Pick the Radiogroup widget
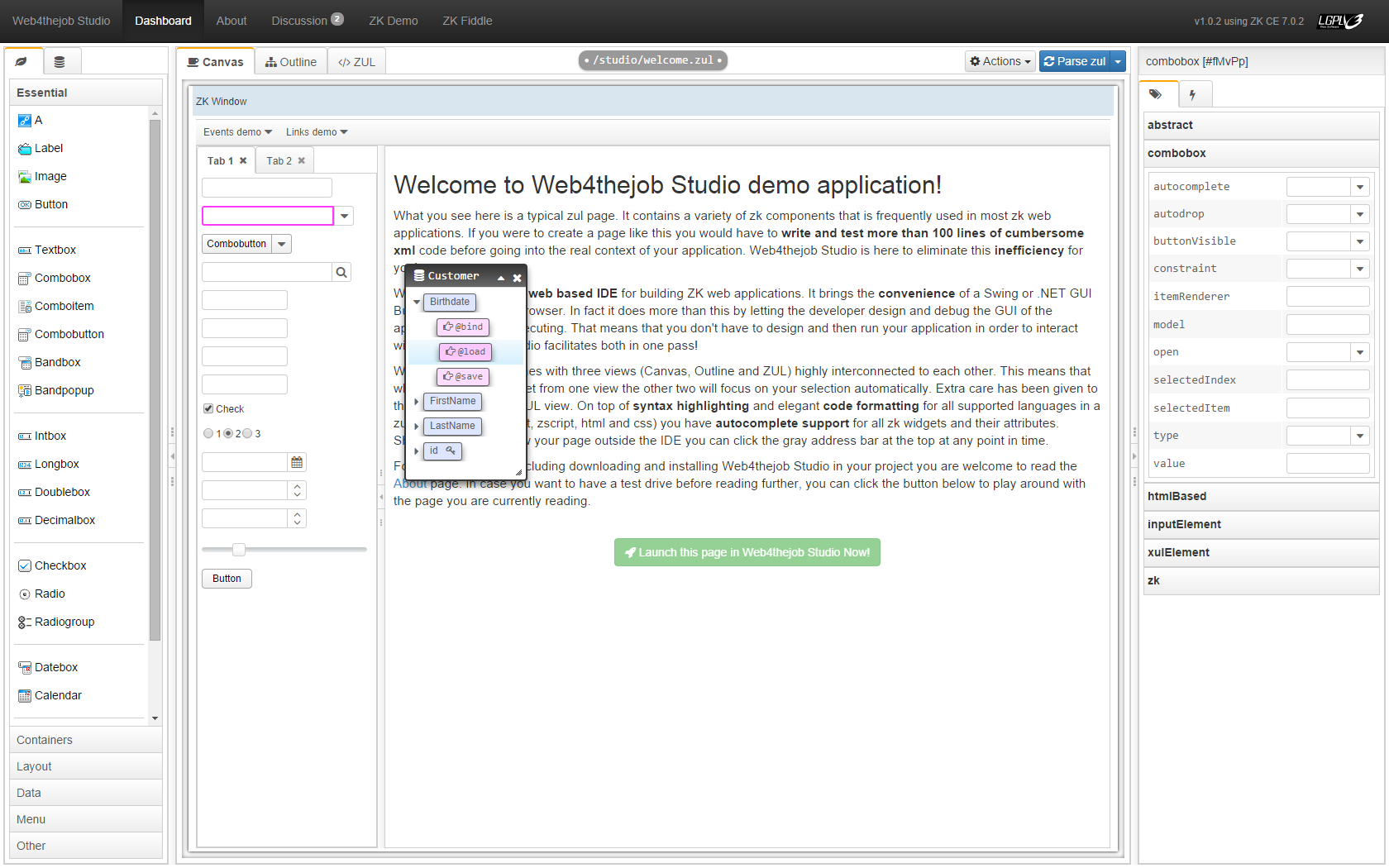The width and height of the screenshot is (1389, 868). click(56, 622)
